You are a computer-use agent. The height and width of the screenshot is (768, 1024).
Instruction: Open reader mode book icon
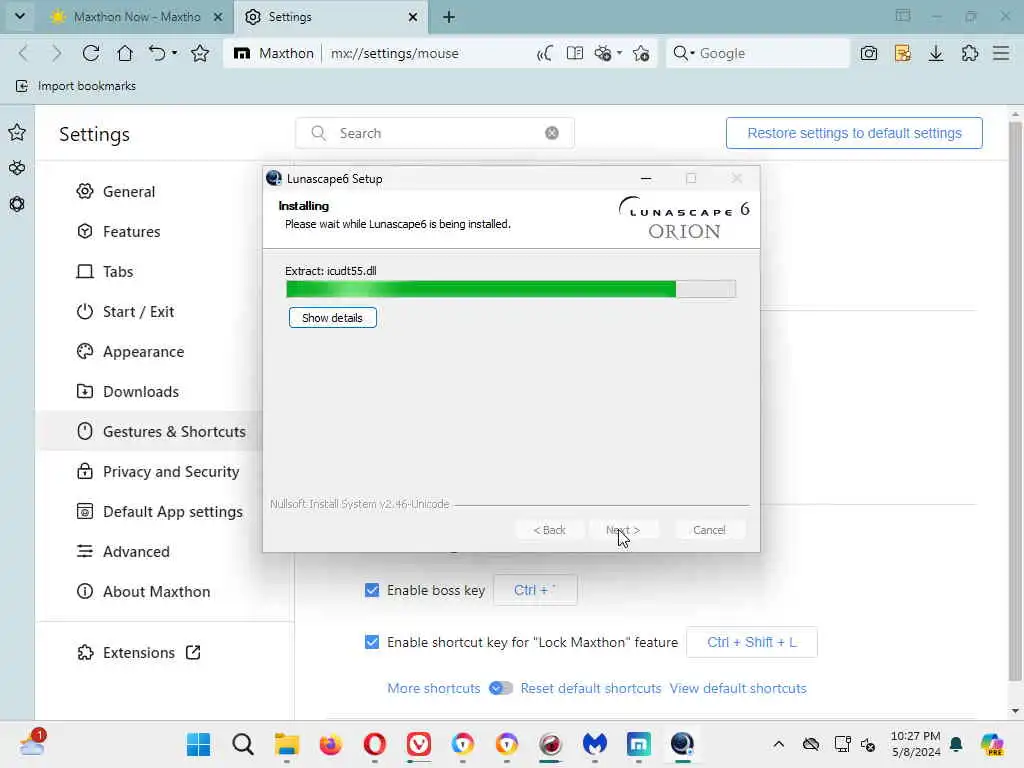click(x=575, y=53)
